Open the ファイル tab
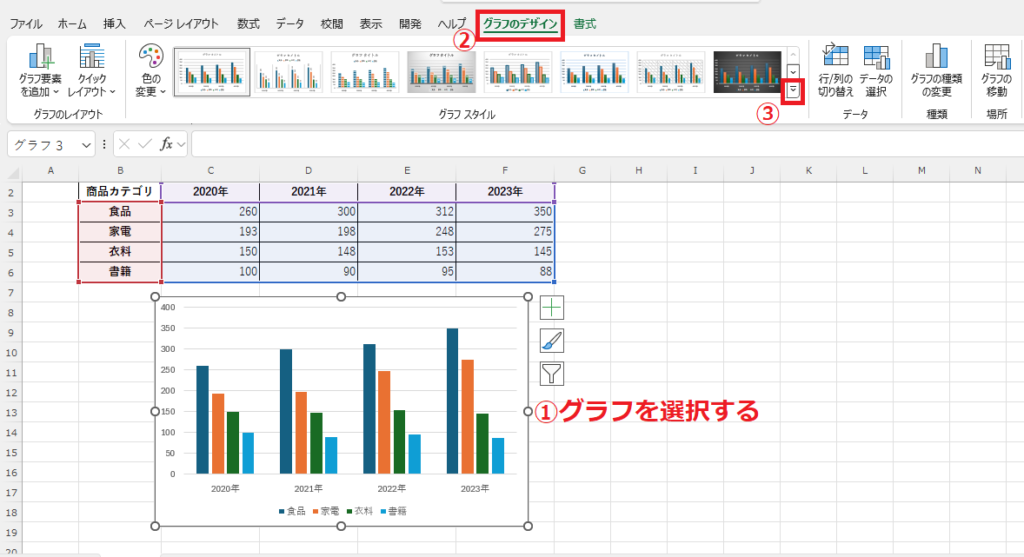 tap(26, 24)
